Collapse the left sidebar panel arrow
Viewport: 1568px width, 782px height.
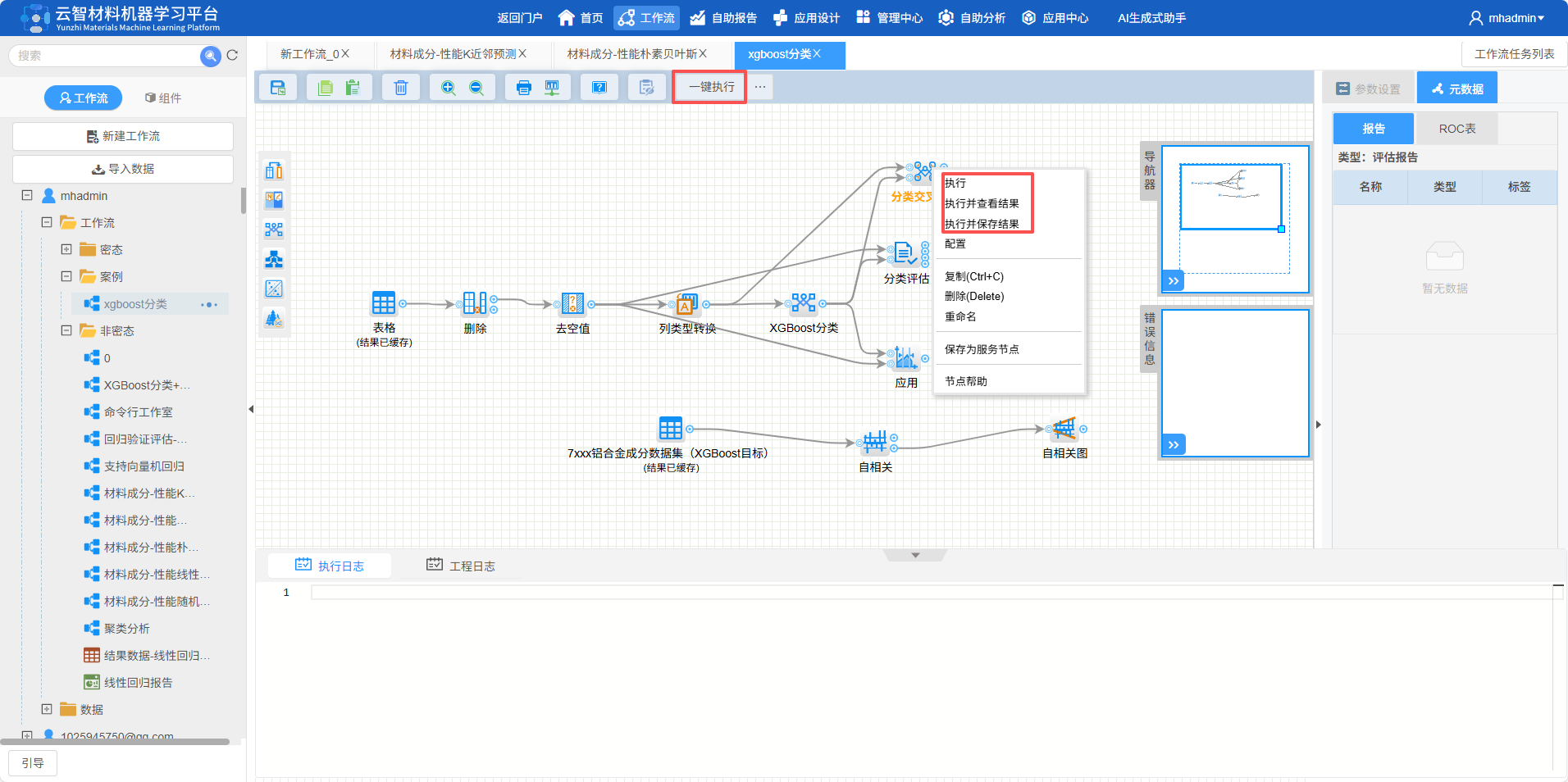251,409
